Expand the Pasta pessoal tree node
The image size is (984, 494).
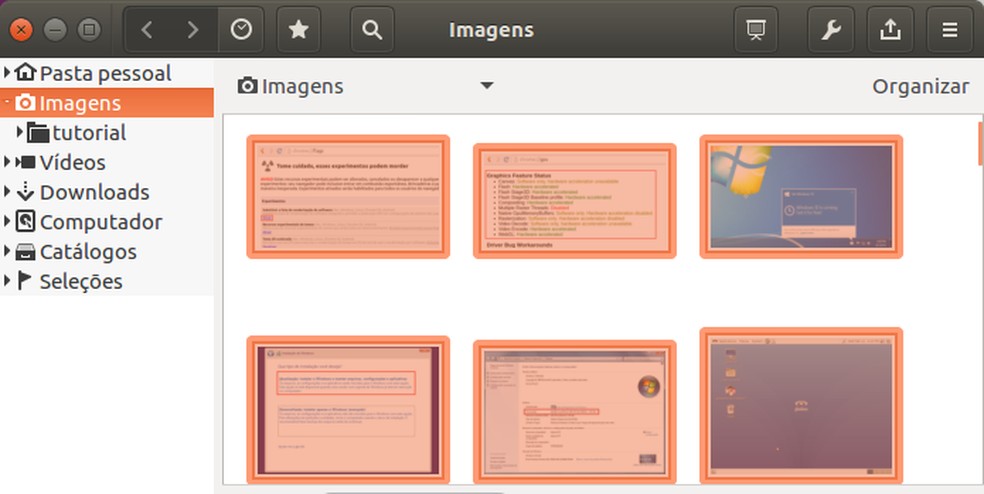[8, 73]
